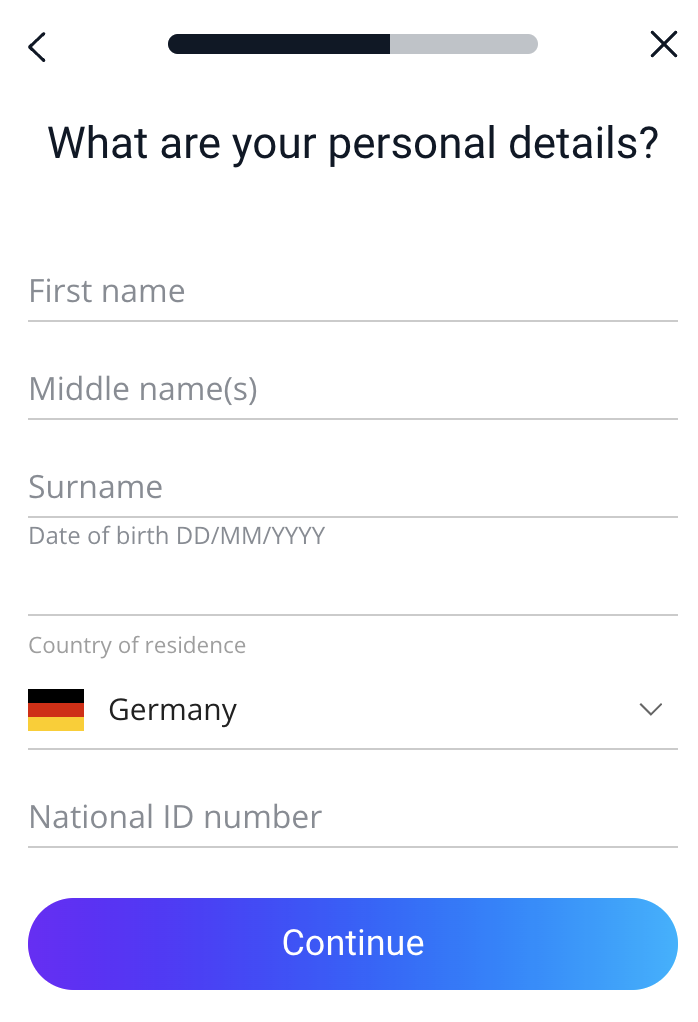The image size is (698, 1022).
Task: Click the National ID number field
Action: tap(352, 817)
